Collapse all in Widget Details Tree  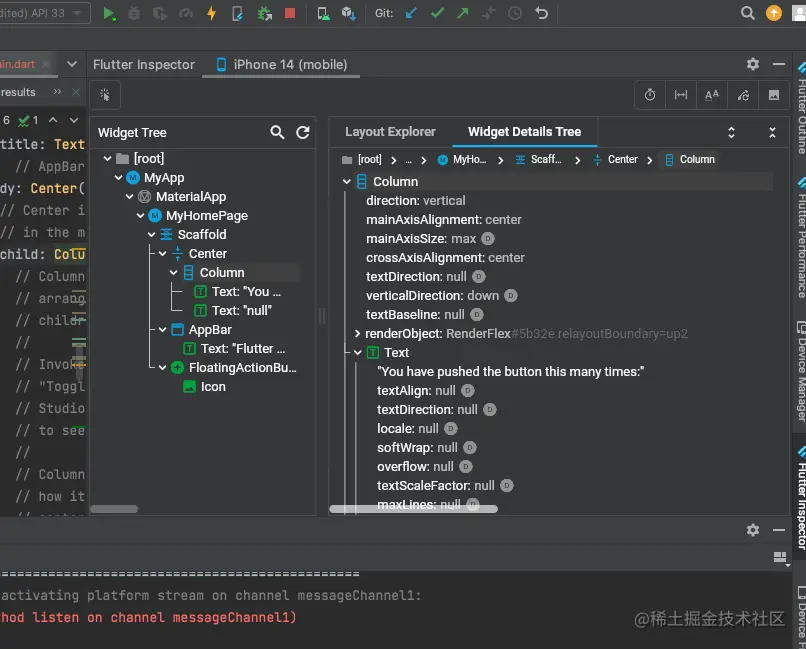[772, 133]
